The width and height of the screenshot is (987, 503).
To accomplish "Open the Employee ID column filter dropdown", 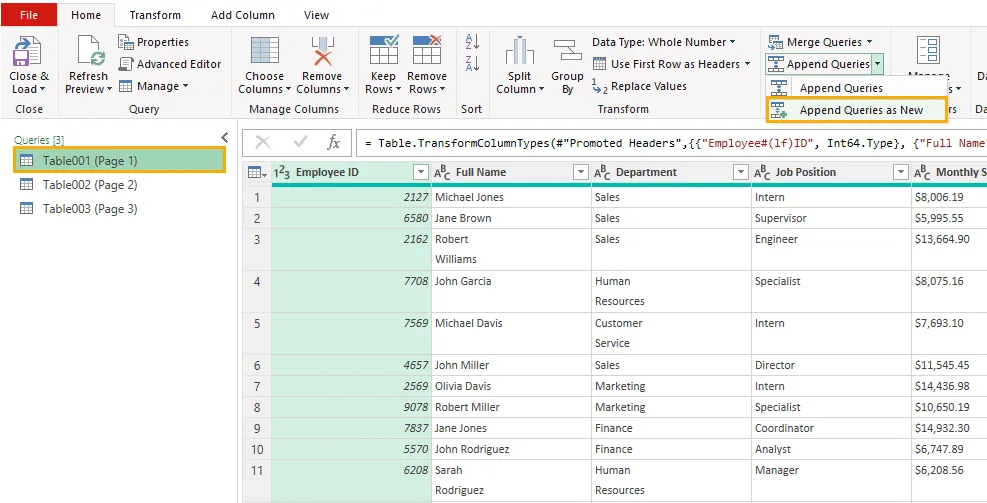I will tap(420, 172).
